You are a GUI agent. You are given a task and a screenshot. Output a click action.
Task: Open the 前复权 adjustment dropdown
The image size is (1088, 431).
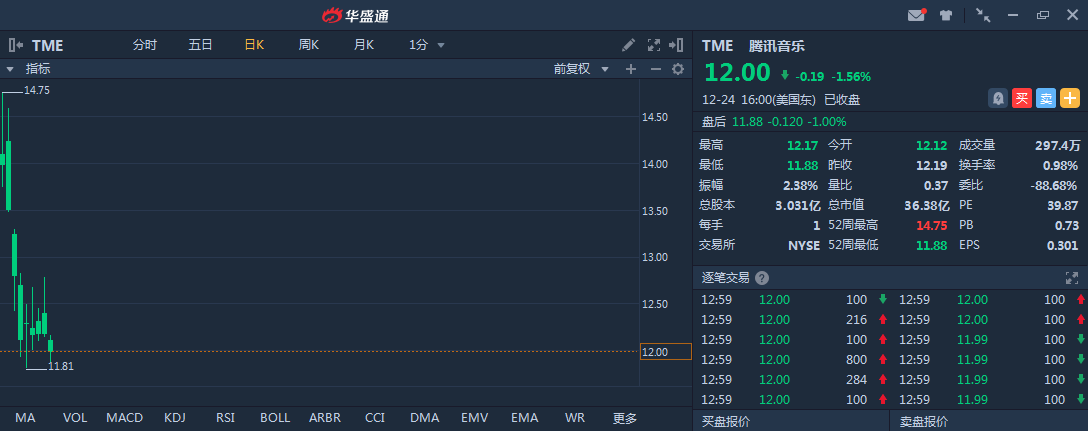pos(580,69)
